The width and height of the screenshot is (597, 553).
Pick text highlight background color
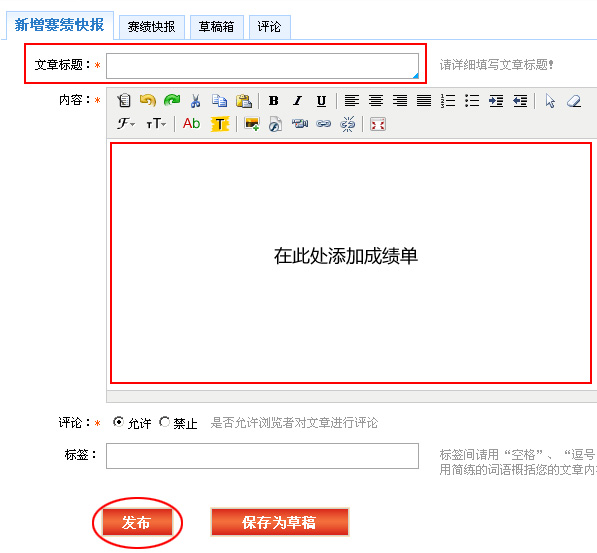[x=220, y=124]
